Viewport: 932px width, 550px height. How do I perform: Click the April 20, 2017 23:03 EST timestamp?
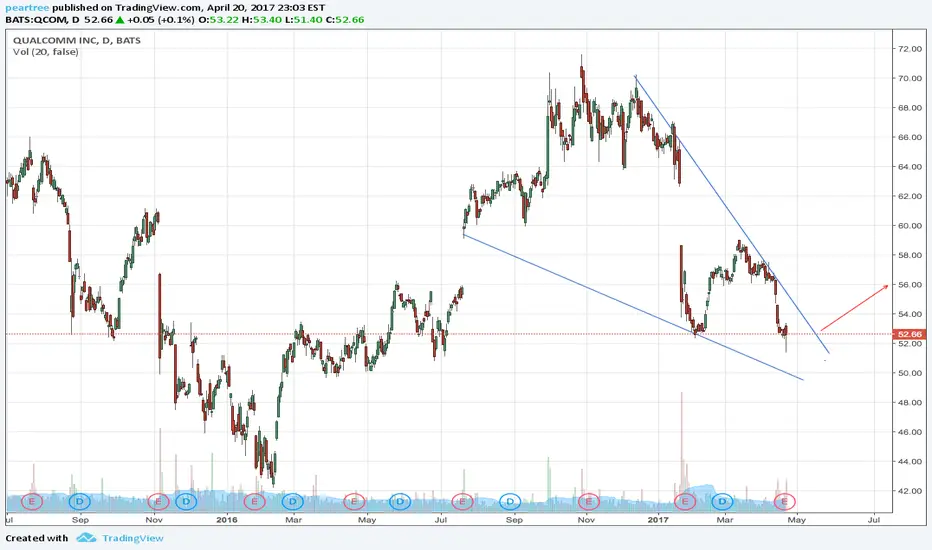pos(266,8)
